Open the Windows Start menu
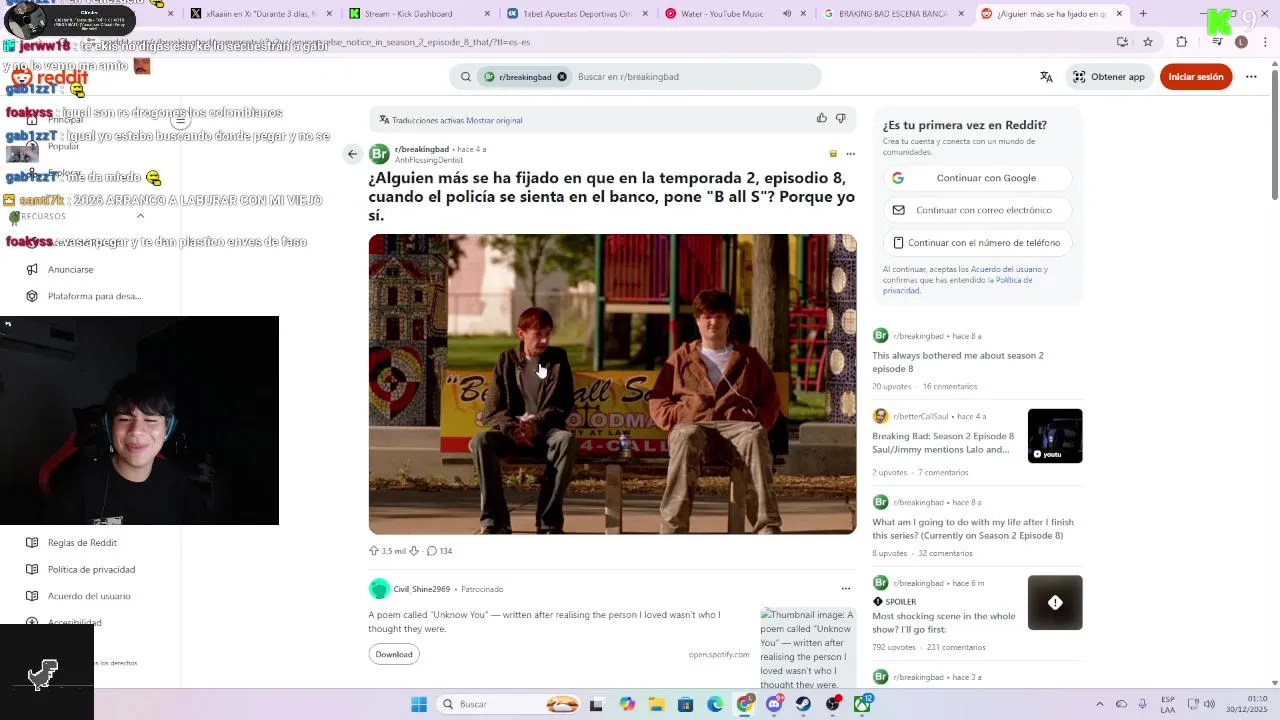Viewport: 1280px width, 720px height. [x=419, y=704]
